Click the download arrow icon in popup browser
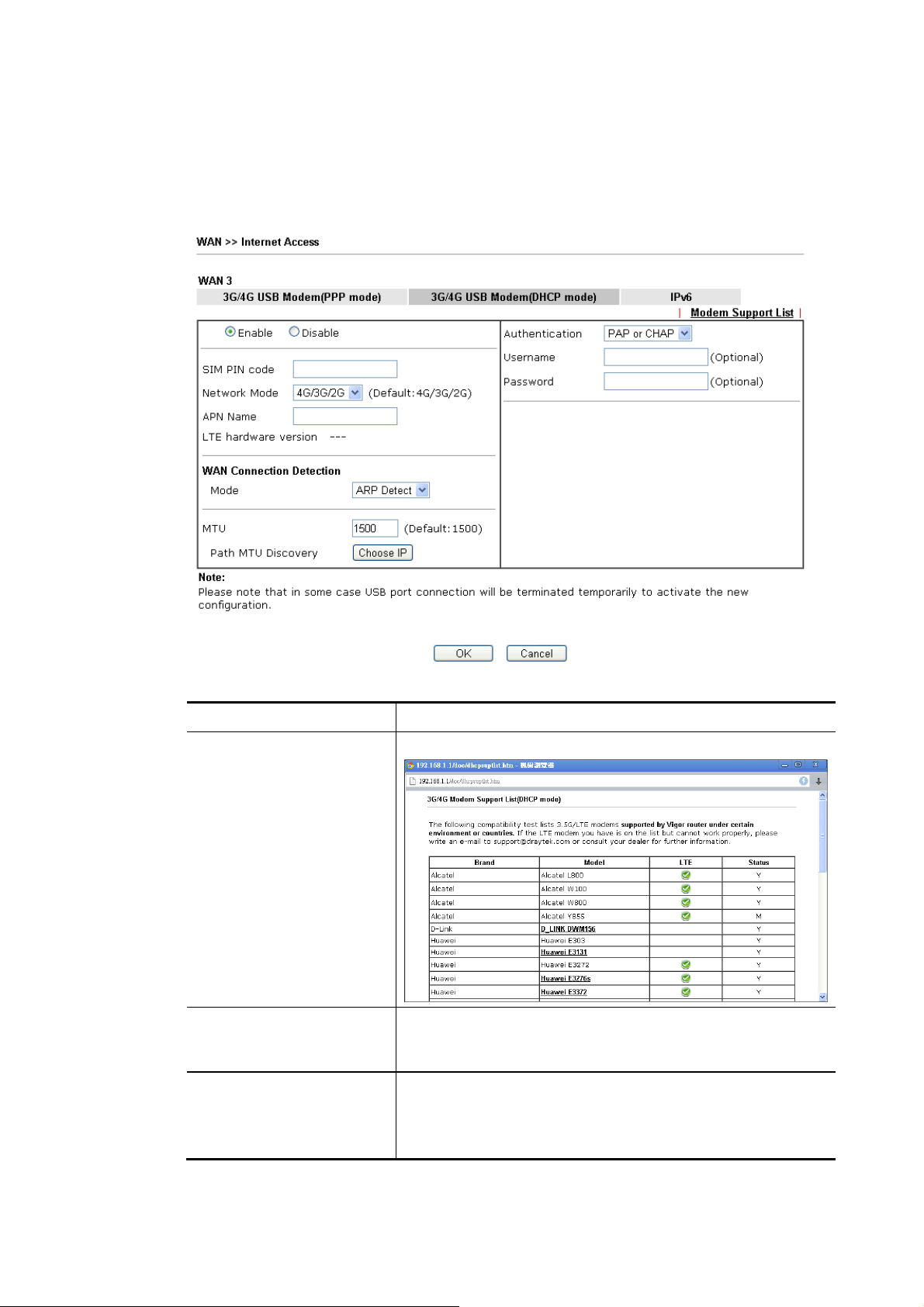924x1307 pixels. click(x=818, y=781)
